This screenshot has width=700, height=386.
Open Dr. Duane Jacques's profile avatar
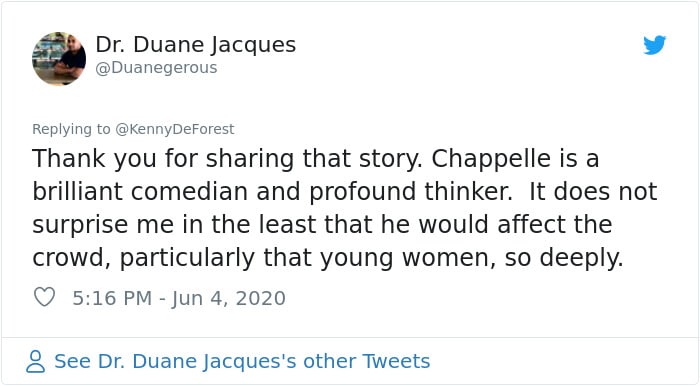coord(59,58)
